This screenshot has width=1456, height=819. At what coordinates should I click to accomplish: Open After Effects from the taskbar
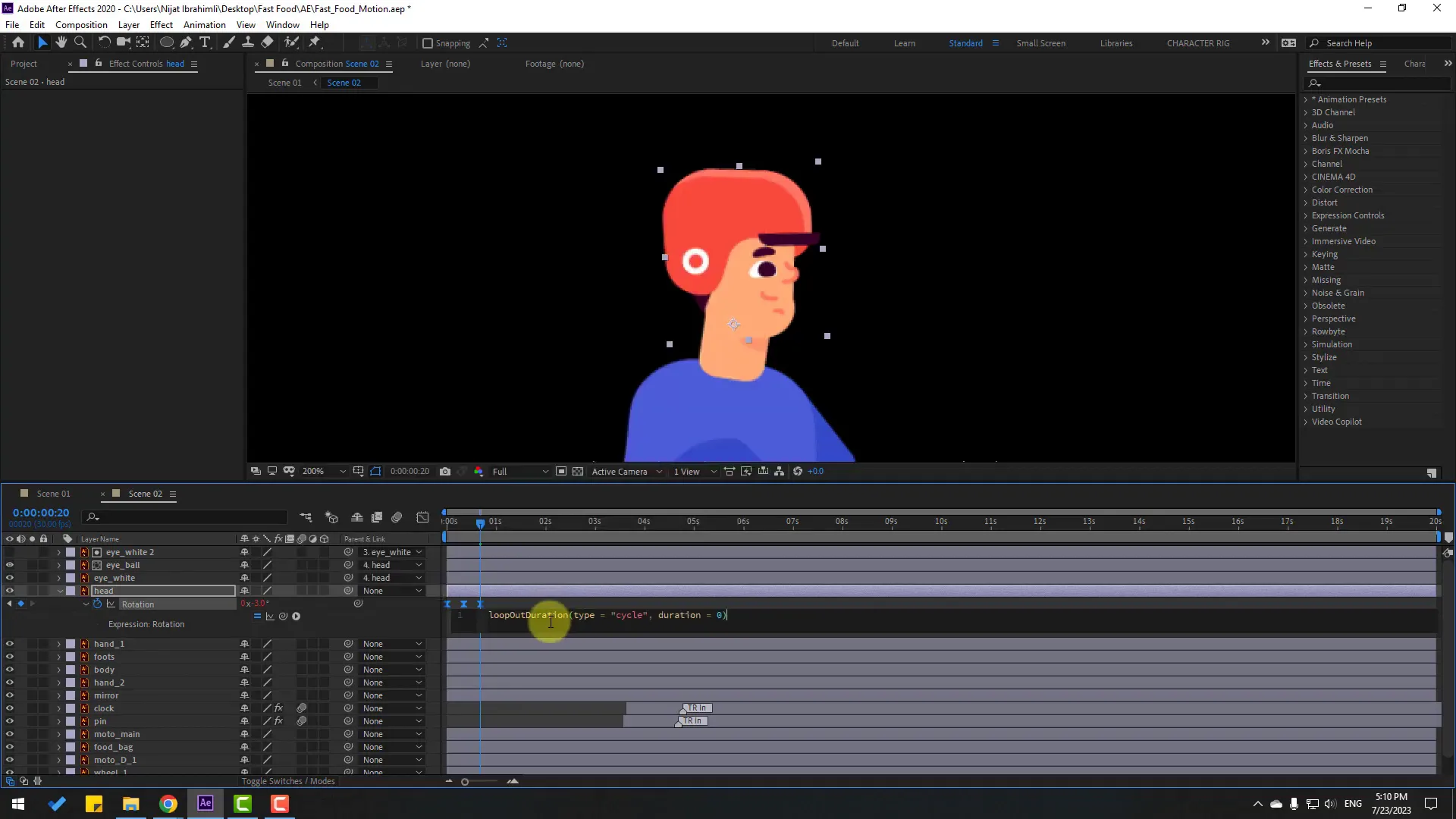(204, 804)
